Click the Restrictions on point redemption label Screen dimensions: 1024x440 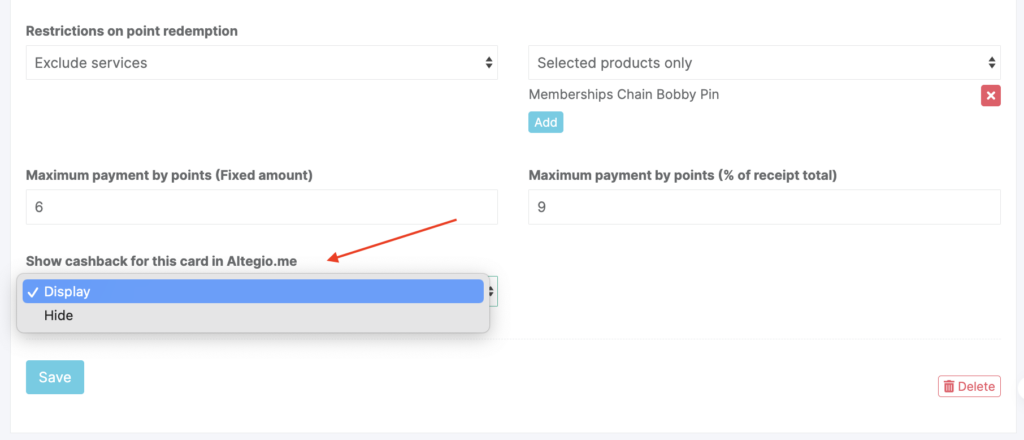click(131, 31)
